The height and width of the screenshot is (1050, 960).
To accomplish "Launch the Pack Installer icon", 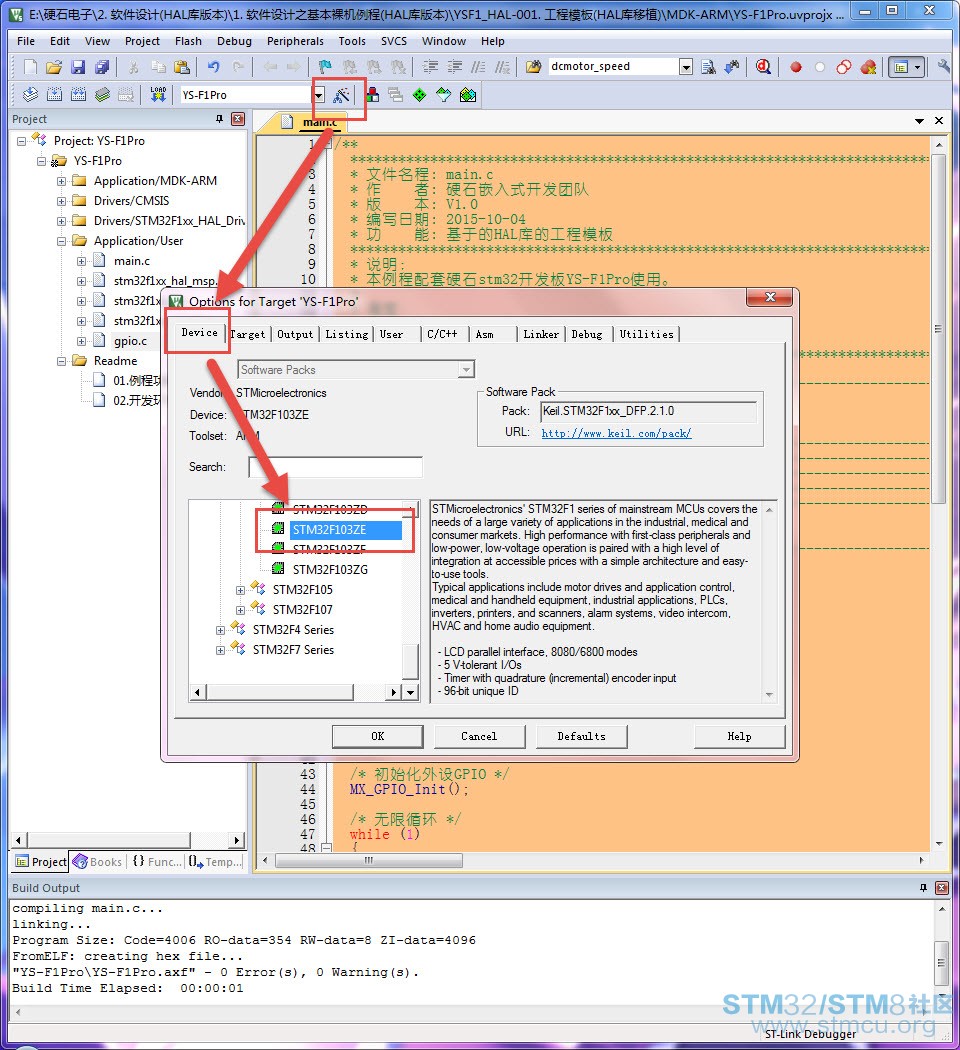I will click(x=468, y=94).
